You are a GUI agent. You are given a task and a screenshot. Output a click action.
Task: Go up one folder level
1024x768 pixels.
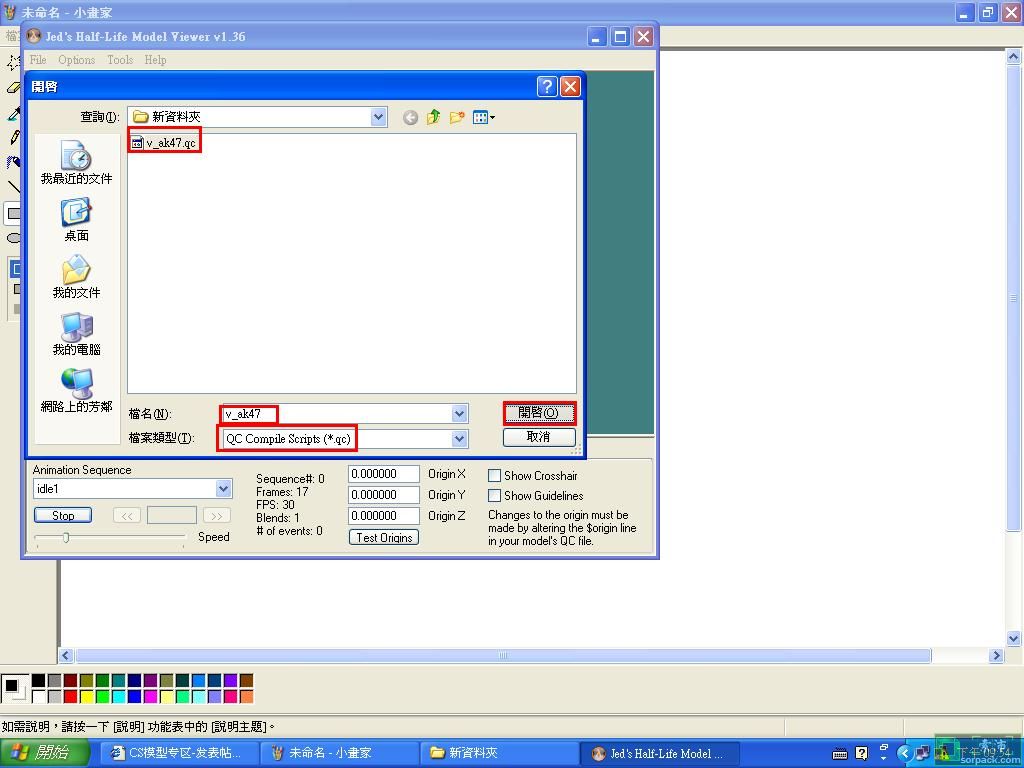[x=433, y=118]
